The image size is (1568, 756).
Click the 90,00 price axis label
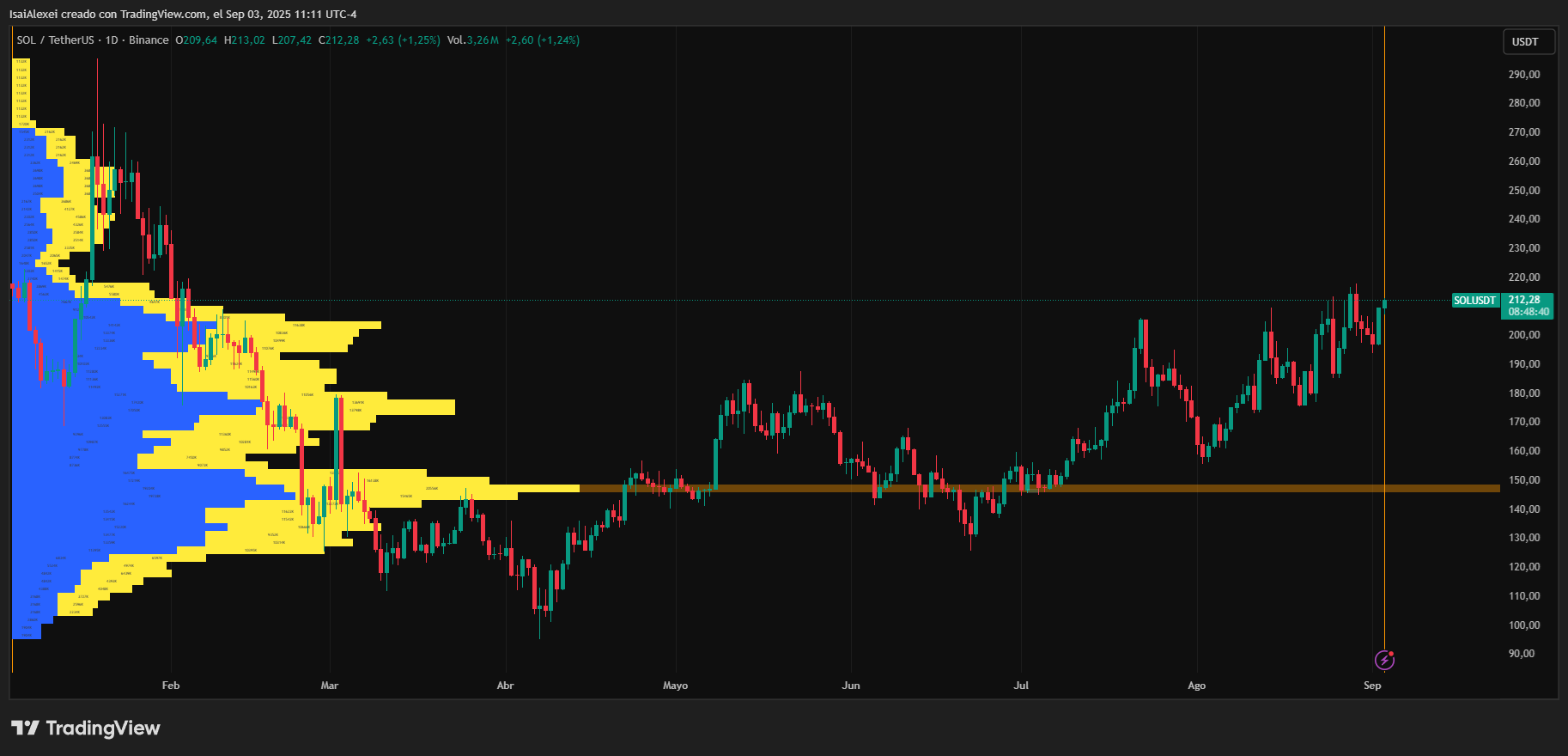pos(1522,654)
